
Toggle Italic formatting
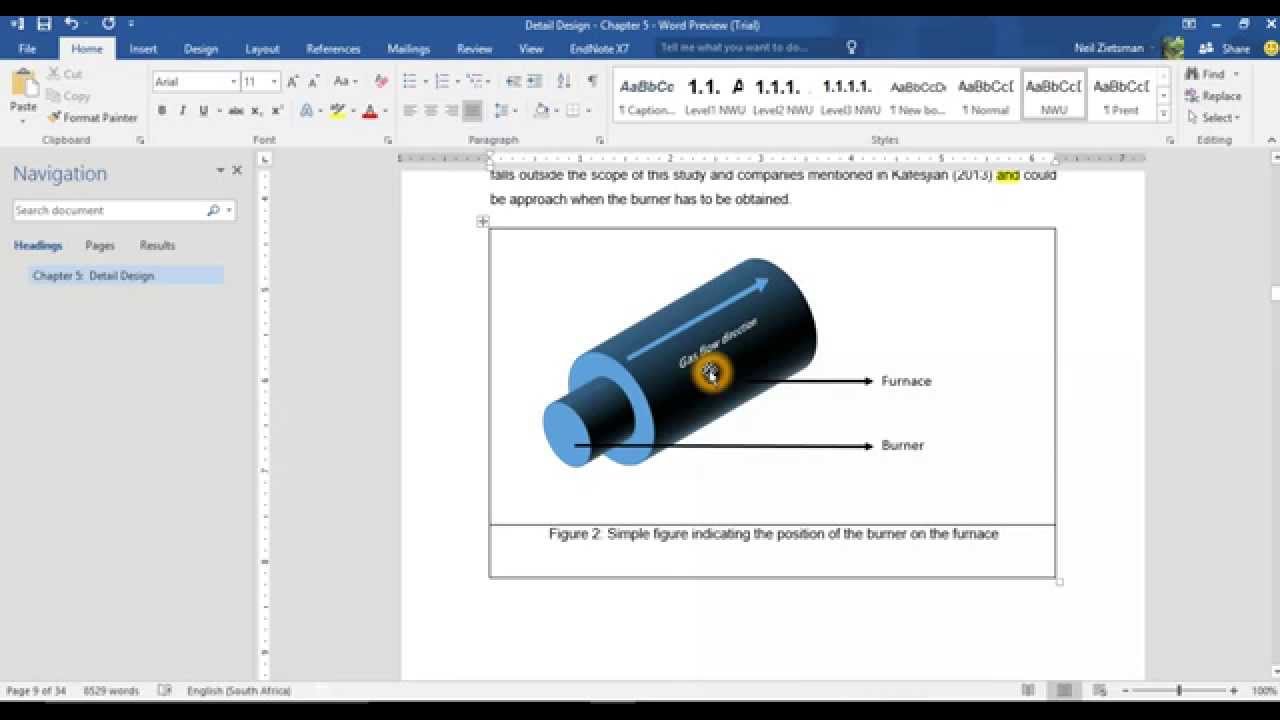(x=182, y=111)
